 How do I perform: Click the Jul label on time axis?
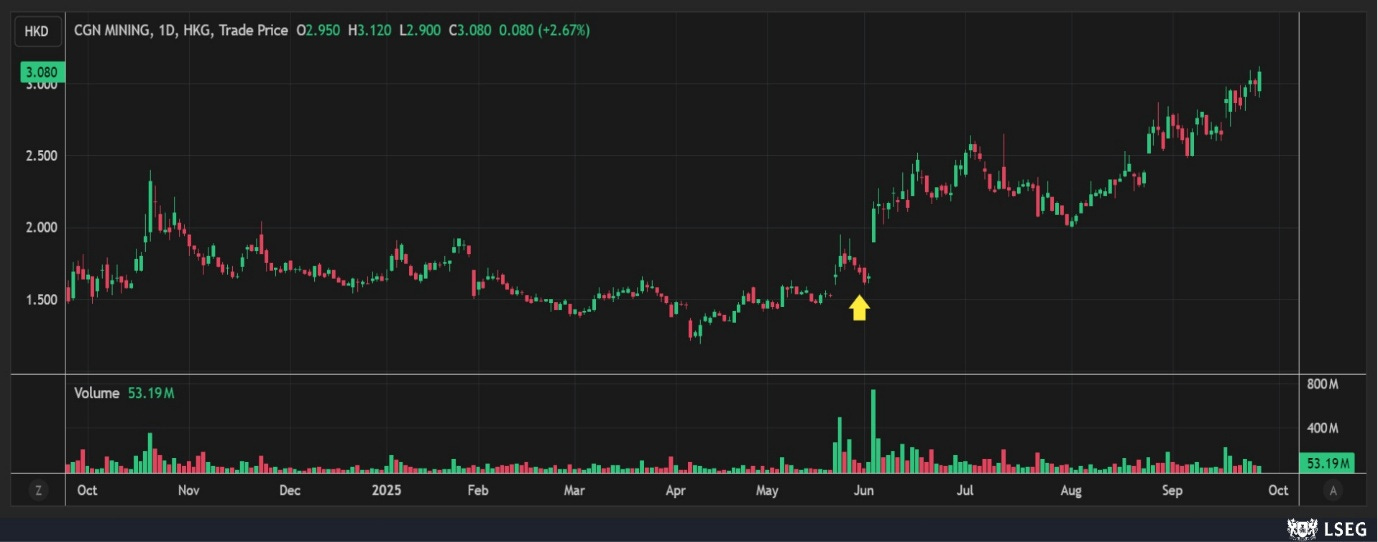[x=966, y=491]
